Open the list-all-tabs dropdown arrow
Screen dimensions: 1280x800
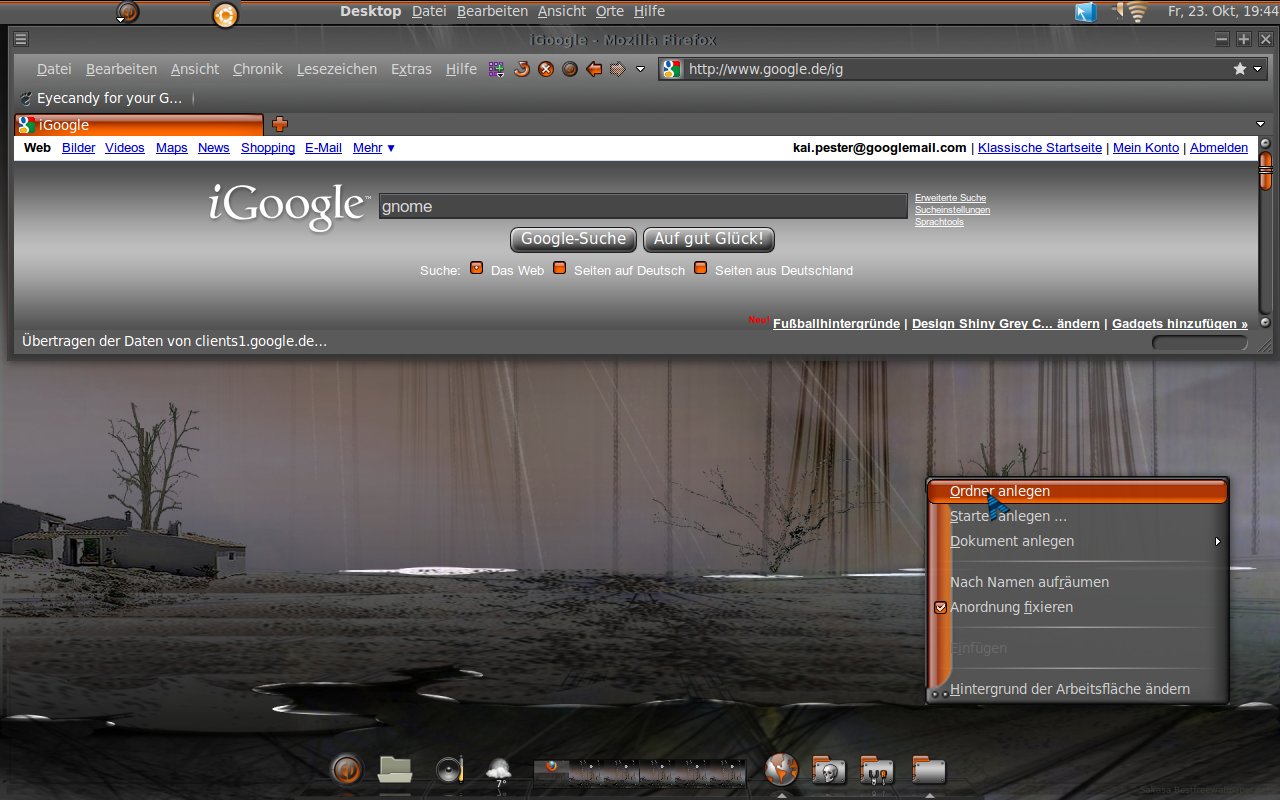[x=1261, y=124]
